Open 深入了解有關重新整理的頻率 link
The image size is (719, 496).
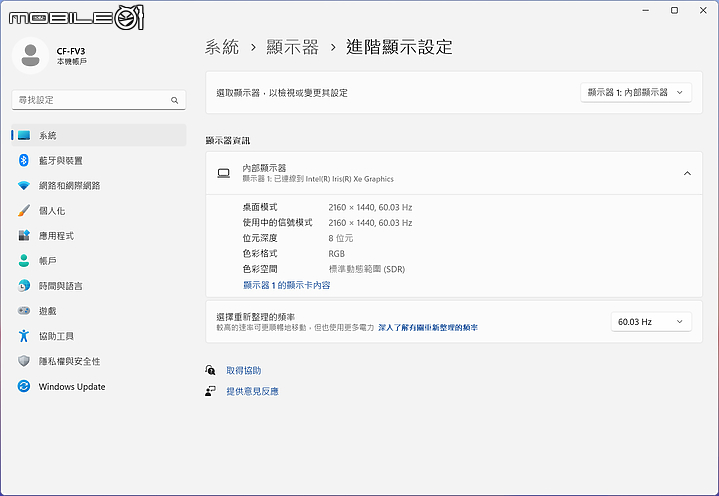pos(428,327)
